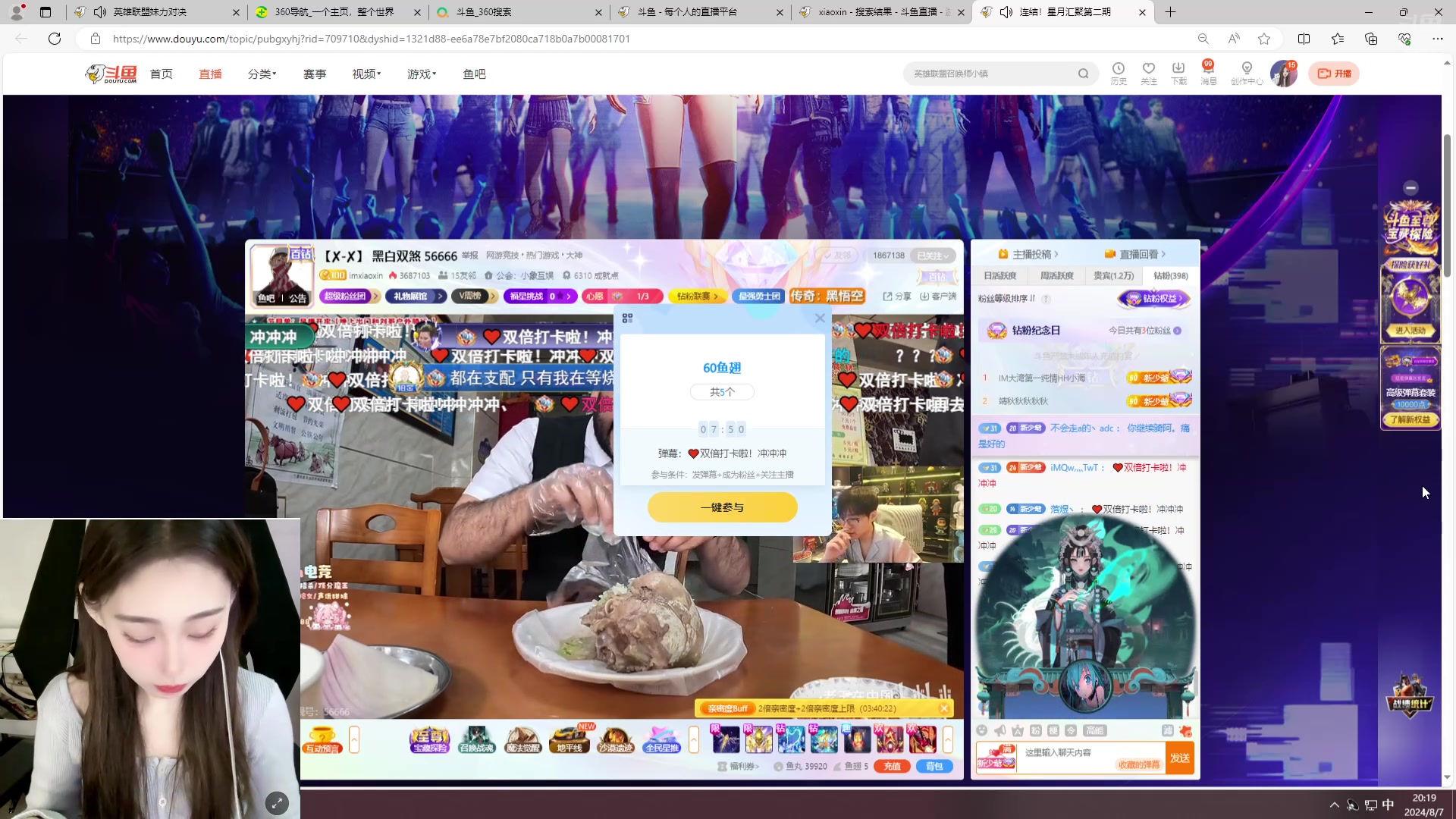
Task: Click the emoji smiley icon in chat toolbar
Action: click(x=982, y=730)
